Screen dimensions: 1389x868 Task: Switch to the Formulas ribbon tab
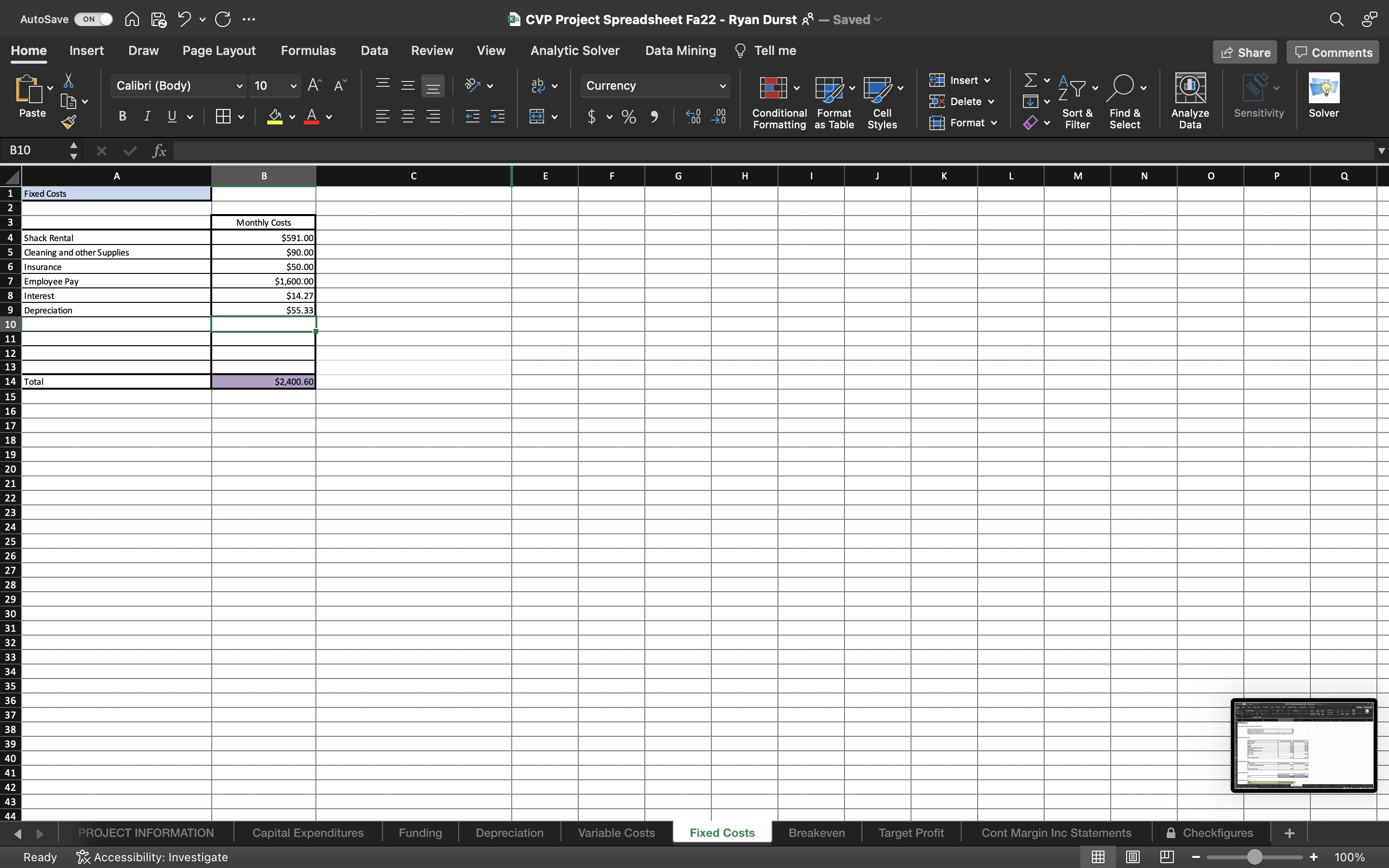tap(308, 51)
